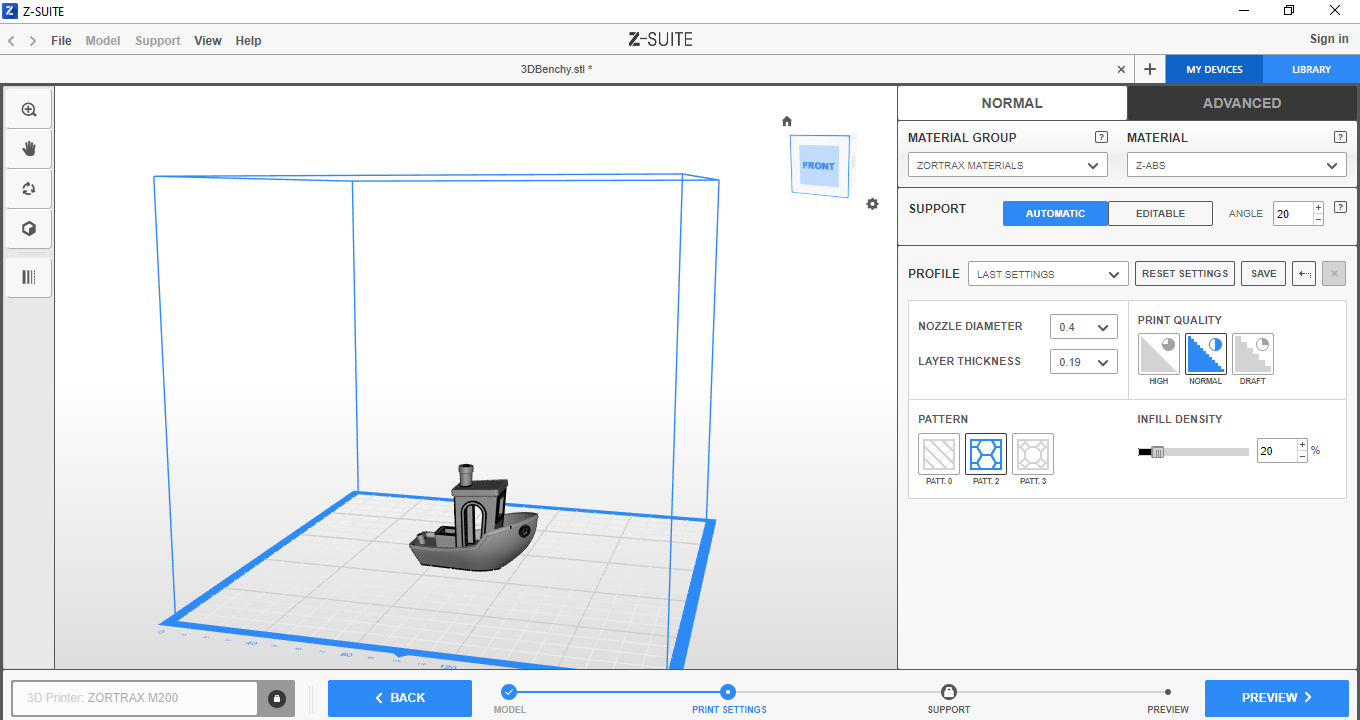Choose infill pattern Patt. 0
1360x720 pixels.
click(x=939, y=454)
